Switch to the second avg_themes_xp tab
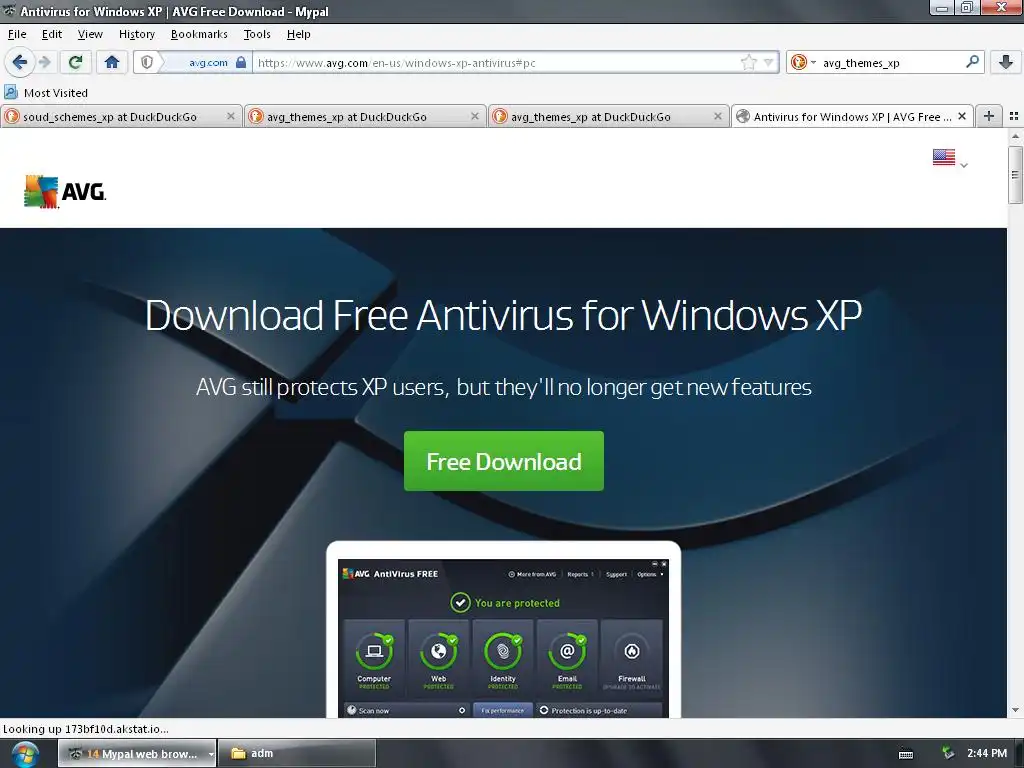Viewport: 1024px width, 768px height. click(x=364, y=116)
